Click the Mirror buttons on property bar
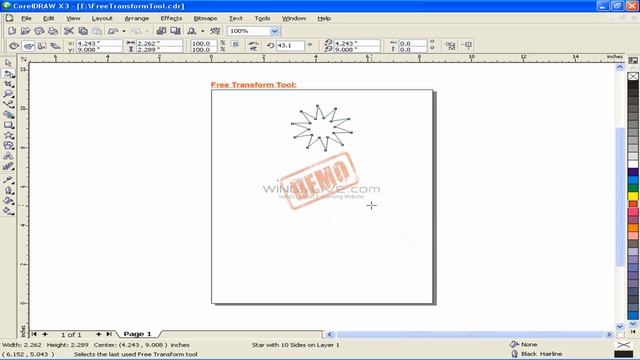 (253, 46)
